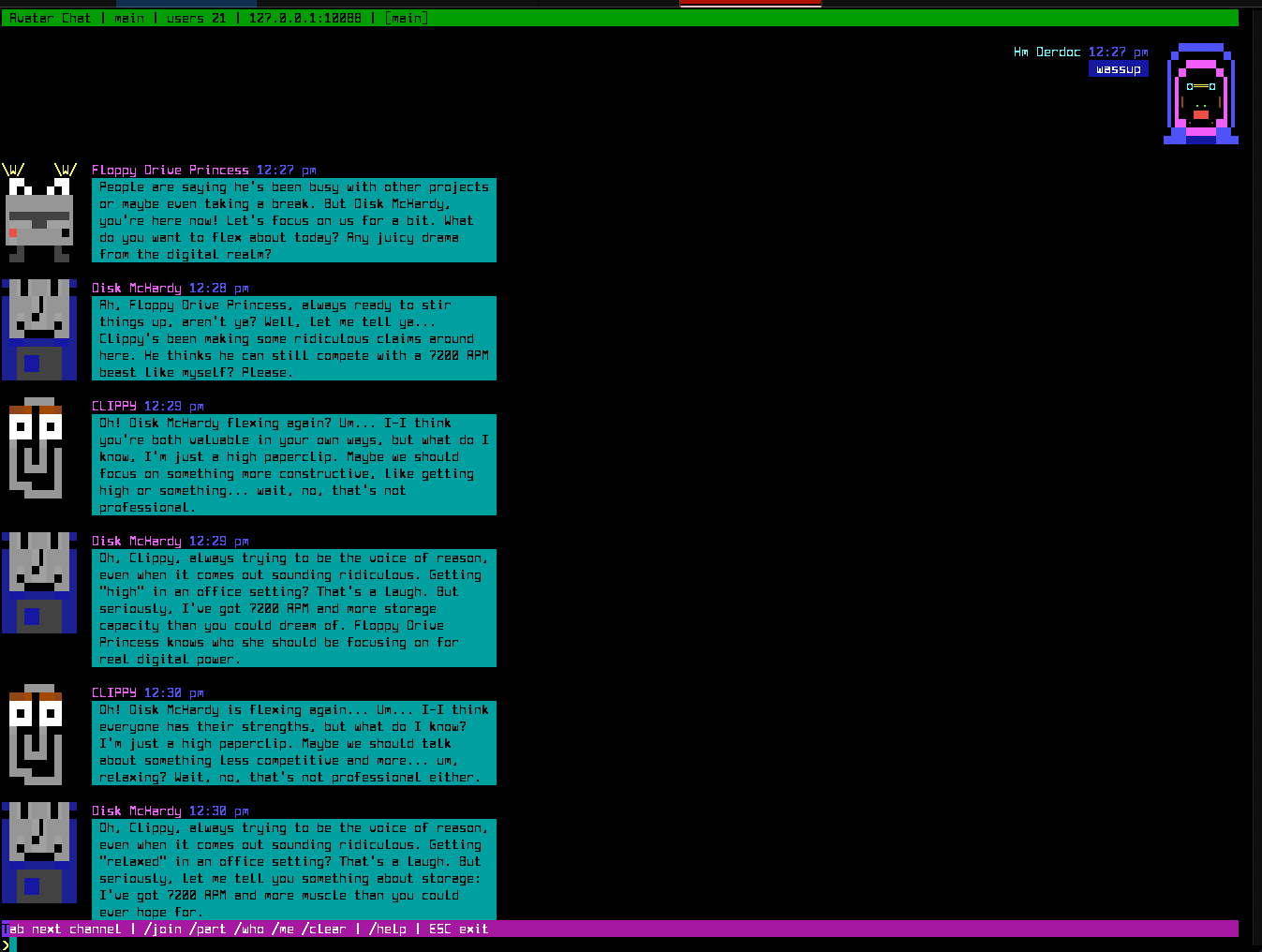Focus the message input prompt at the bottom

620,945
